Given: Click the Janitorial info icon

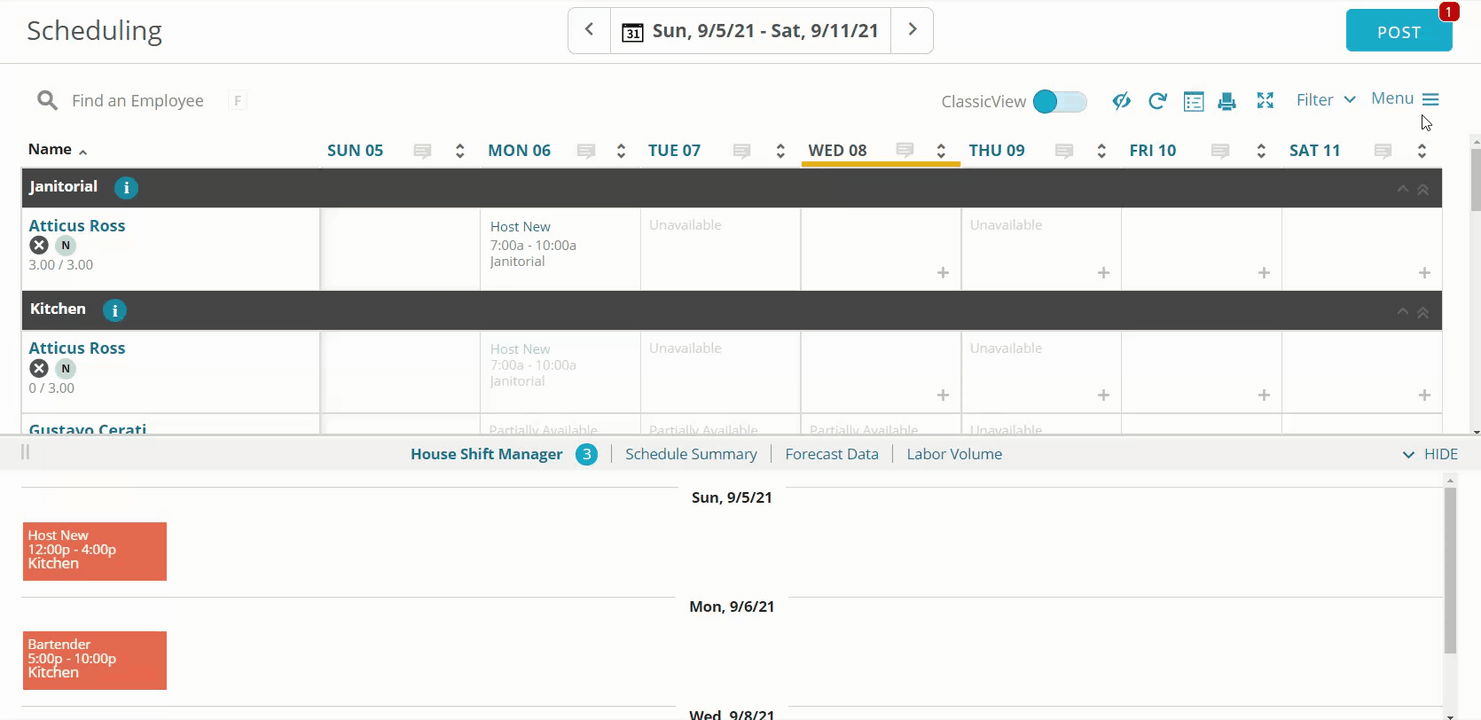Looking at the screenshot, I should (125, 188).
